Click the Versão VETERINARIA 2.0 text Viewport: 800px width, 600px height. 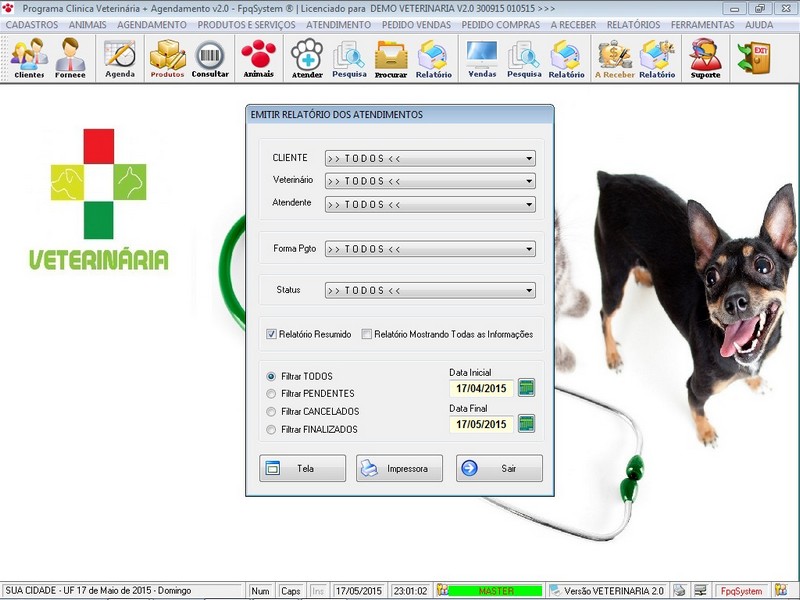click(x=614, y=591)
